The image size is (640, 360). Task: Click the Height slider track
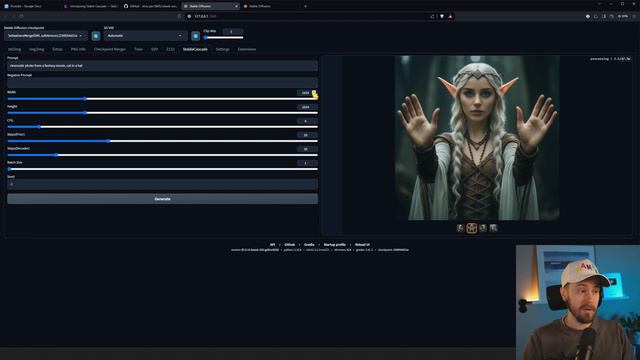pyautogui.click(x=162, y=113)
